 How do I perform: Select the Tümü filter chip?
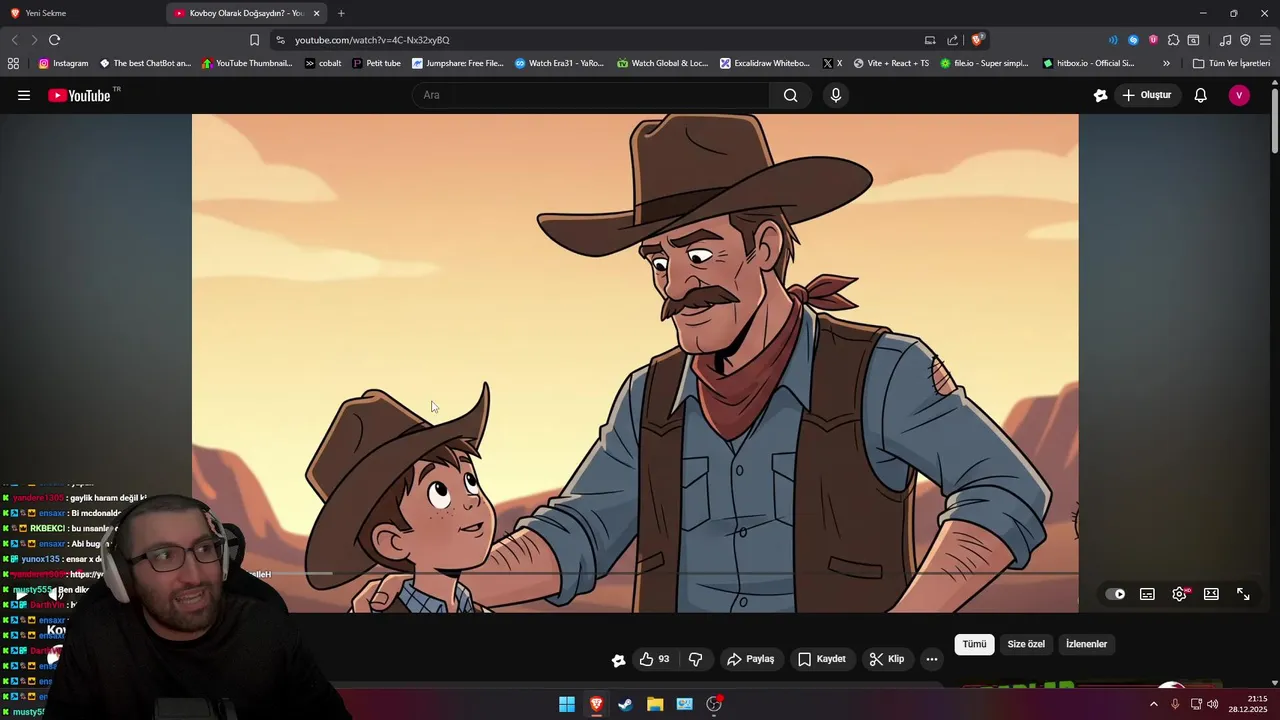tap(974, 644)
